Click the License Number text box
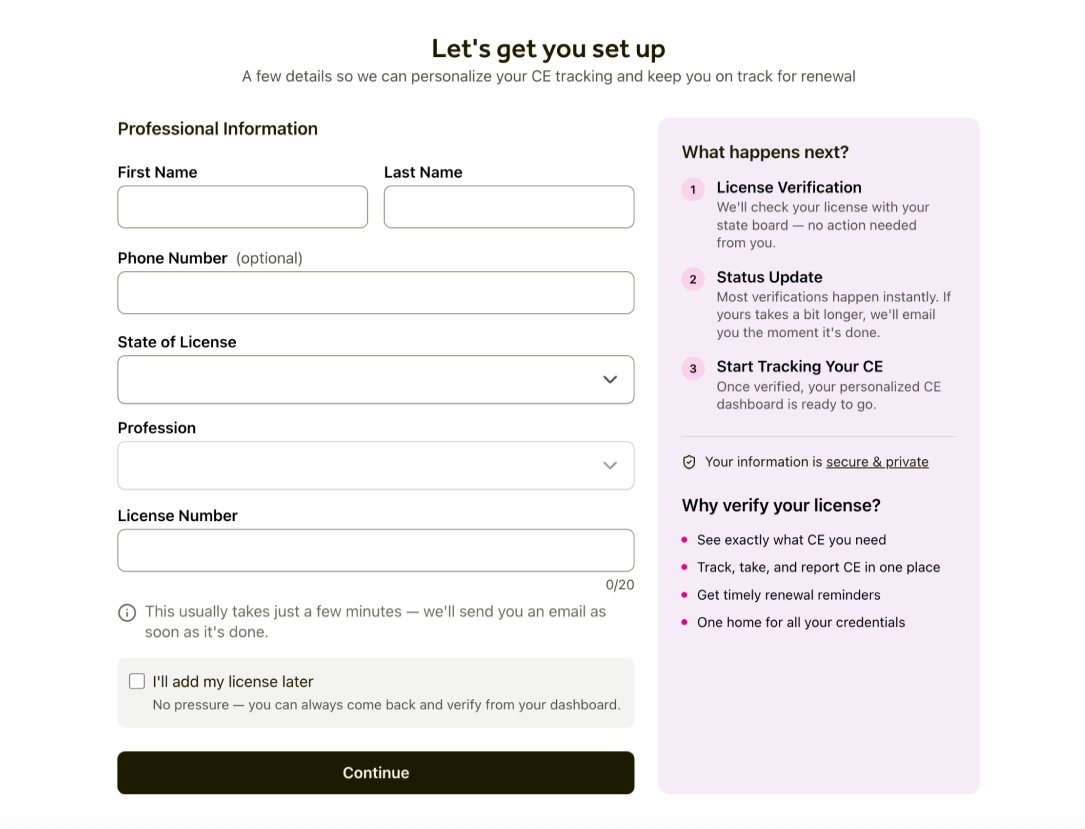Screen dimensions: 1085x829 [375, 550]
